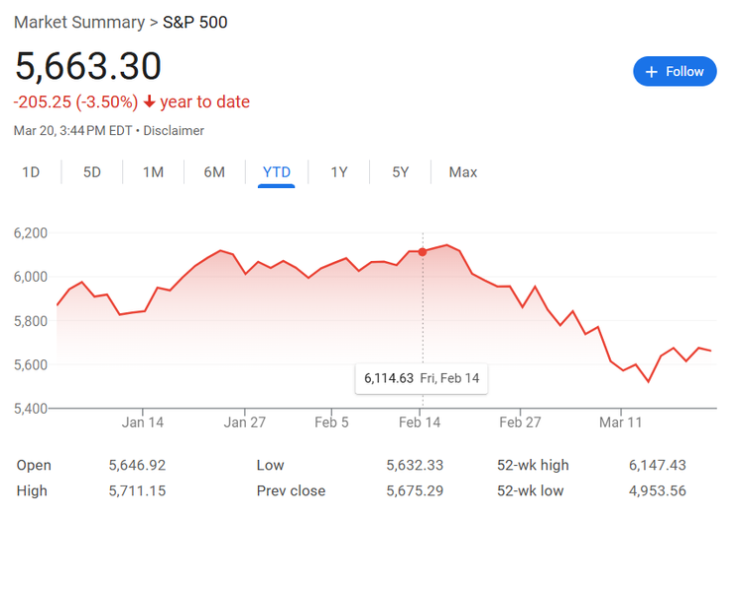Screen dimensions: 737x590
Task: Click the High value 5,711.15
Action: [137, 491]
